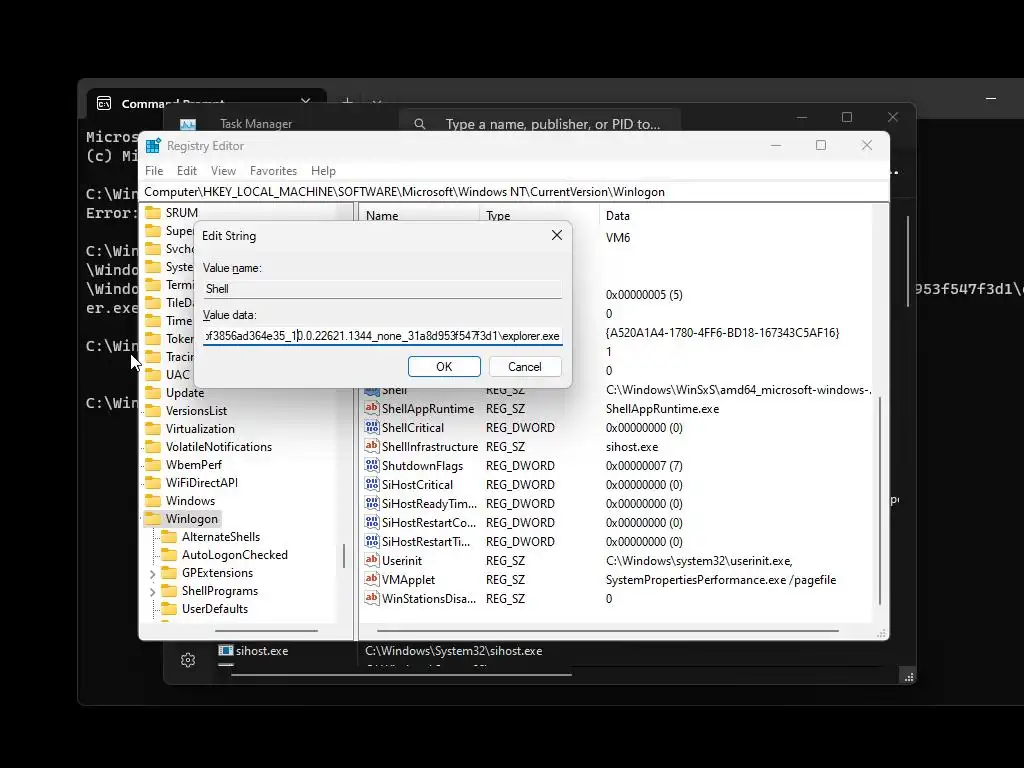Click Task Manager search box
This screenshot has width=1024, height=768.
[539, 123]
